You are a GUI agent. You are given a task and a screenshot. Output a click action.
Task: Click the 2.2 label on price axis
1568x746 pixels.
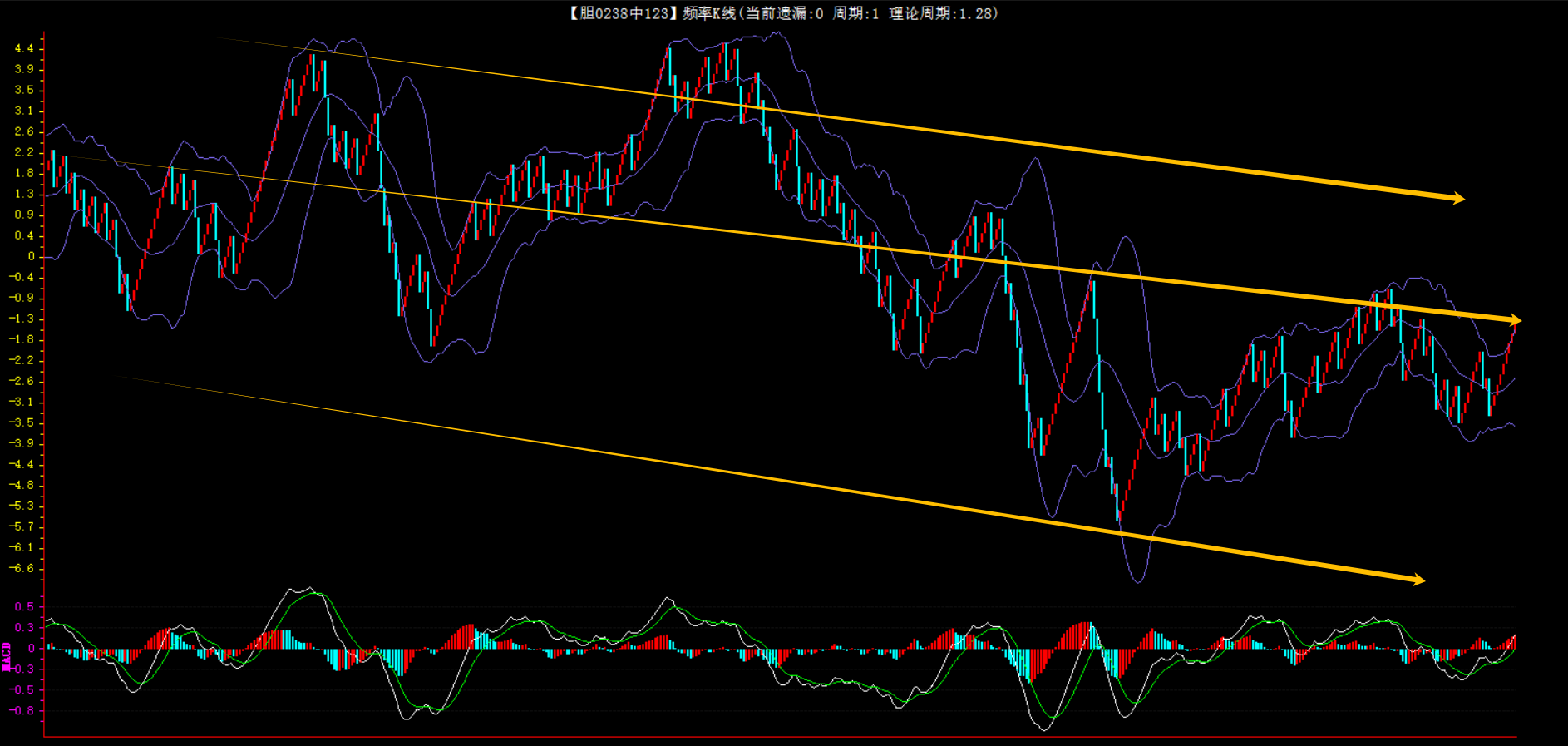point(24,152)
